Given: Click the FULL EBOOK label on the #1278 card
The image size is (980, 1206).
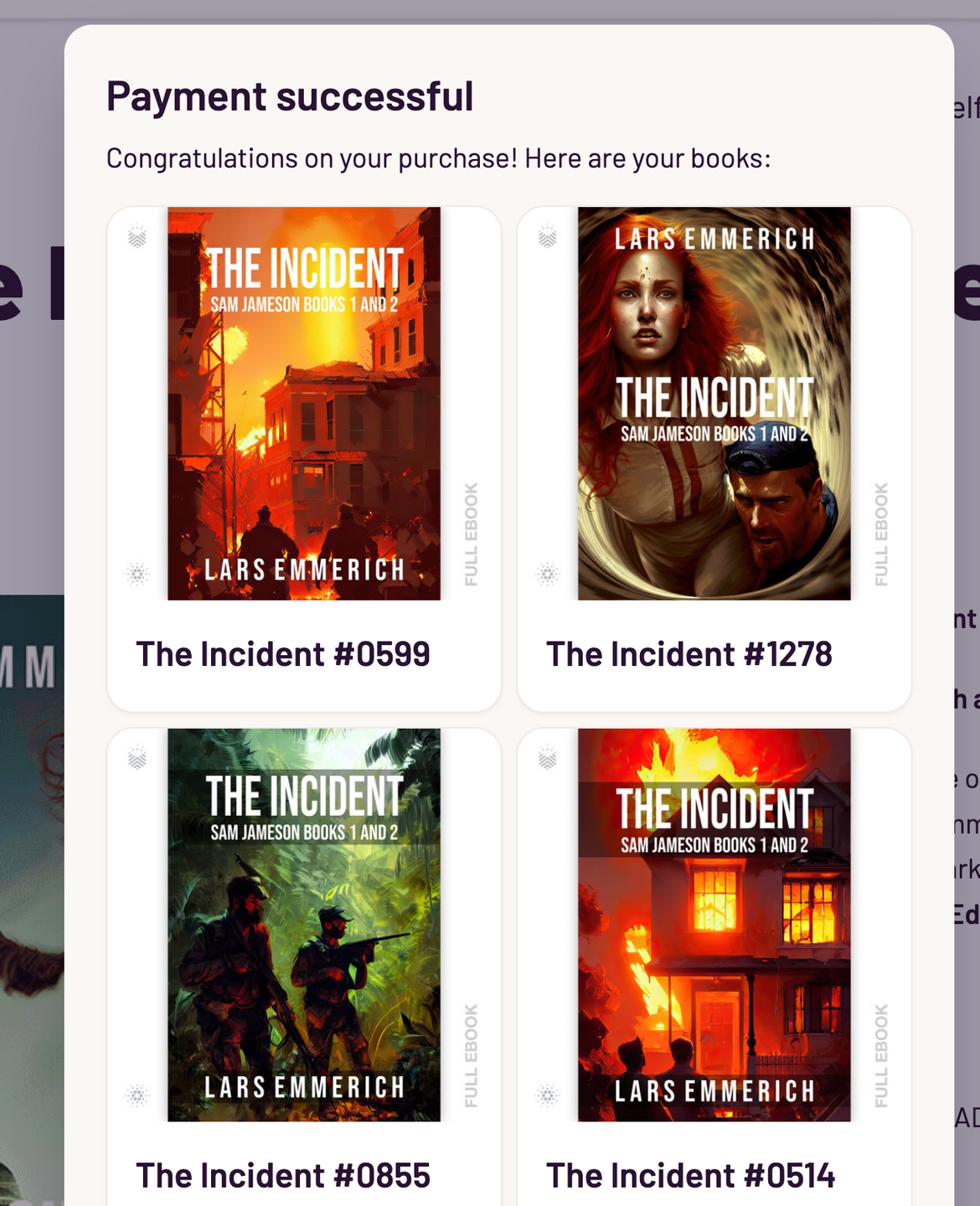Looking at the screenshot, I should point(881,534).
